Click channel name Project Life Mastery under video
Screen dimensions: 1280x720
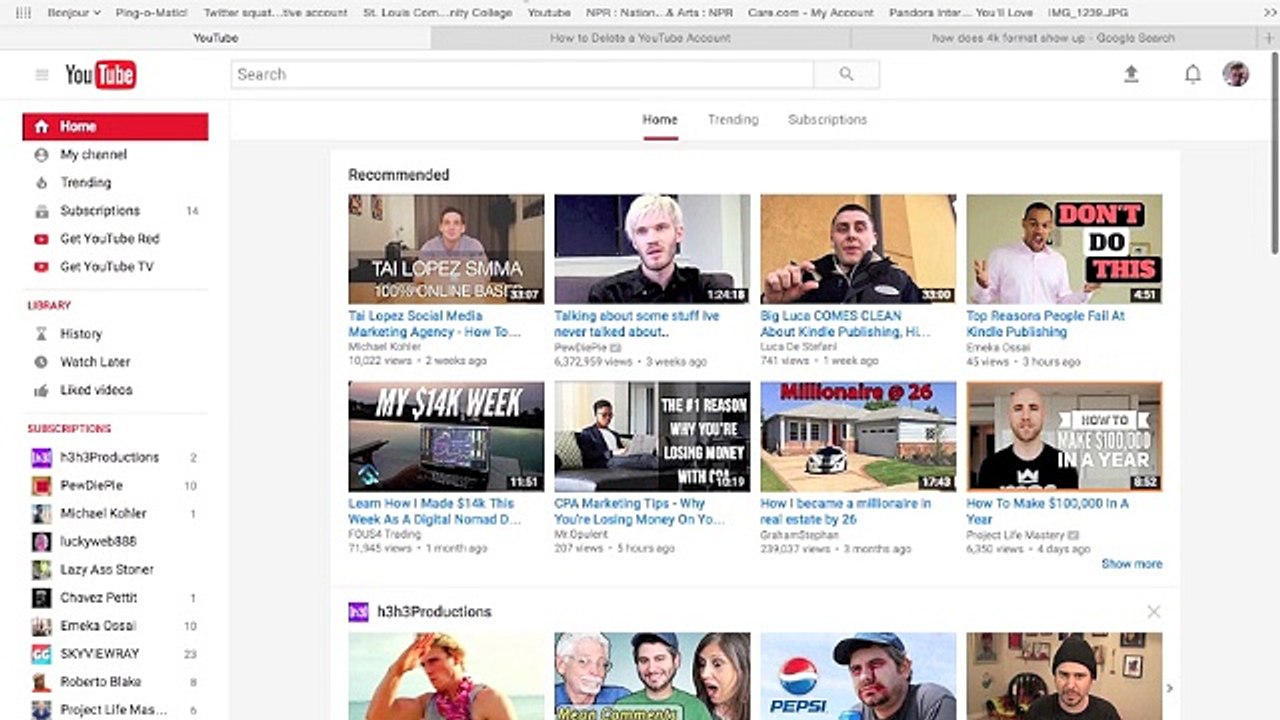coord(1015,535)
